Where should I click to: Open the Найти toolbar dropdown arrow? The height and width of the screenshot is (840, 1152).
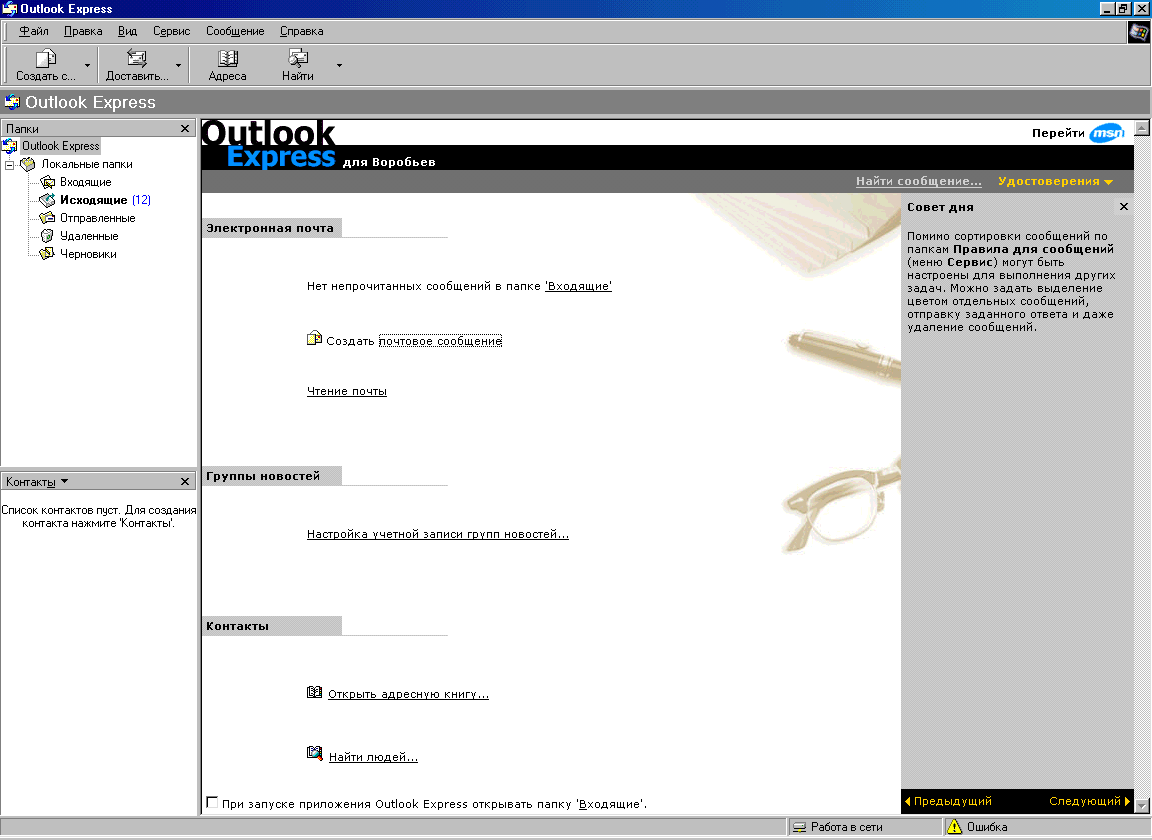coord(339,66)
